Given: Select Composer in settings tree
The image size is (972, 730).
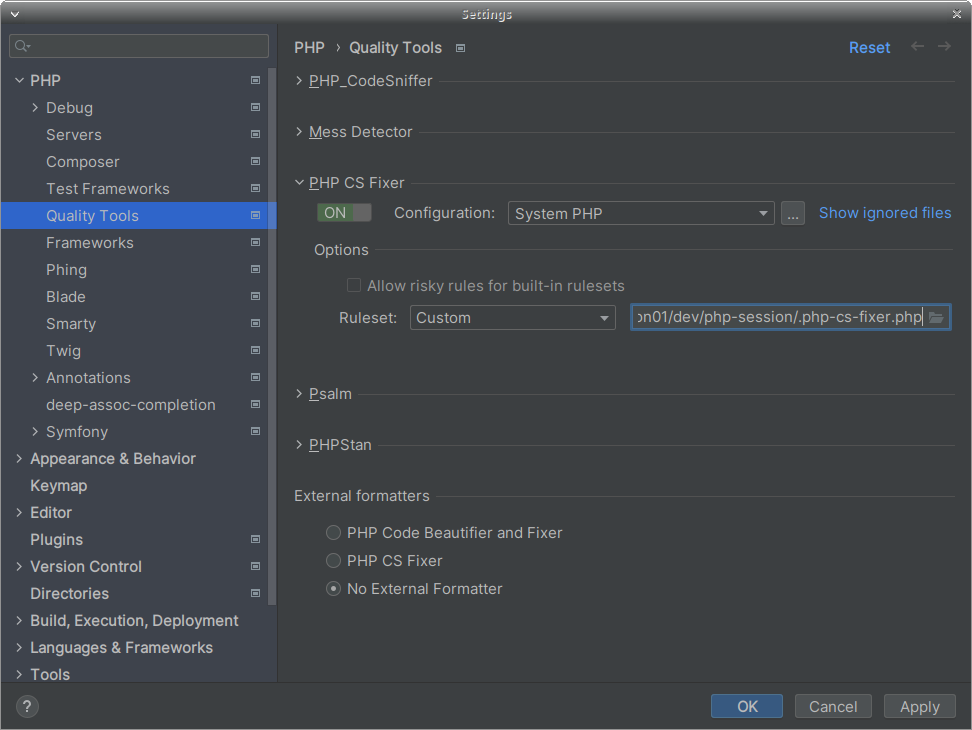Looking at the screenshot, I should coord(82,162).
